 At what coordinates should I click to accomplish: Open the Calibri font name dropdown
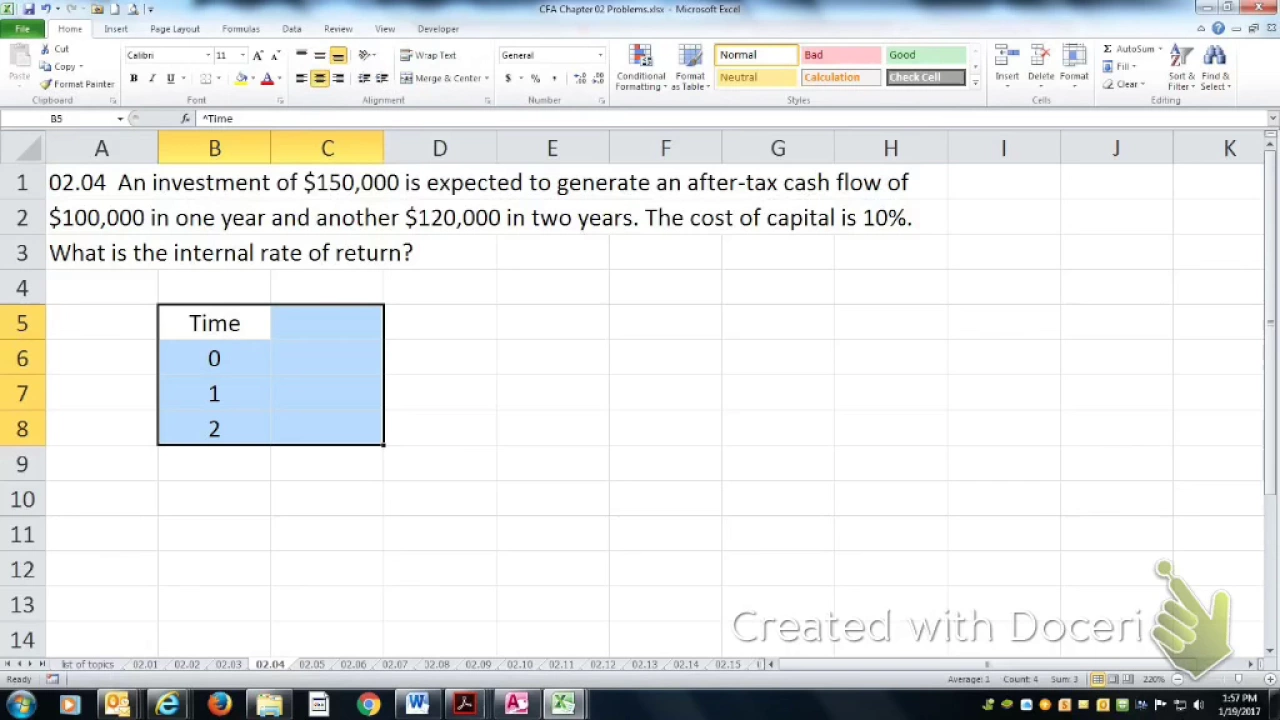[208, 55]
